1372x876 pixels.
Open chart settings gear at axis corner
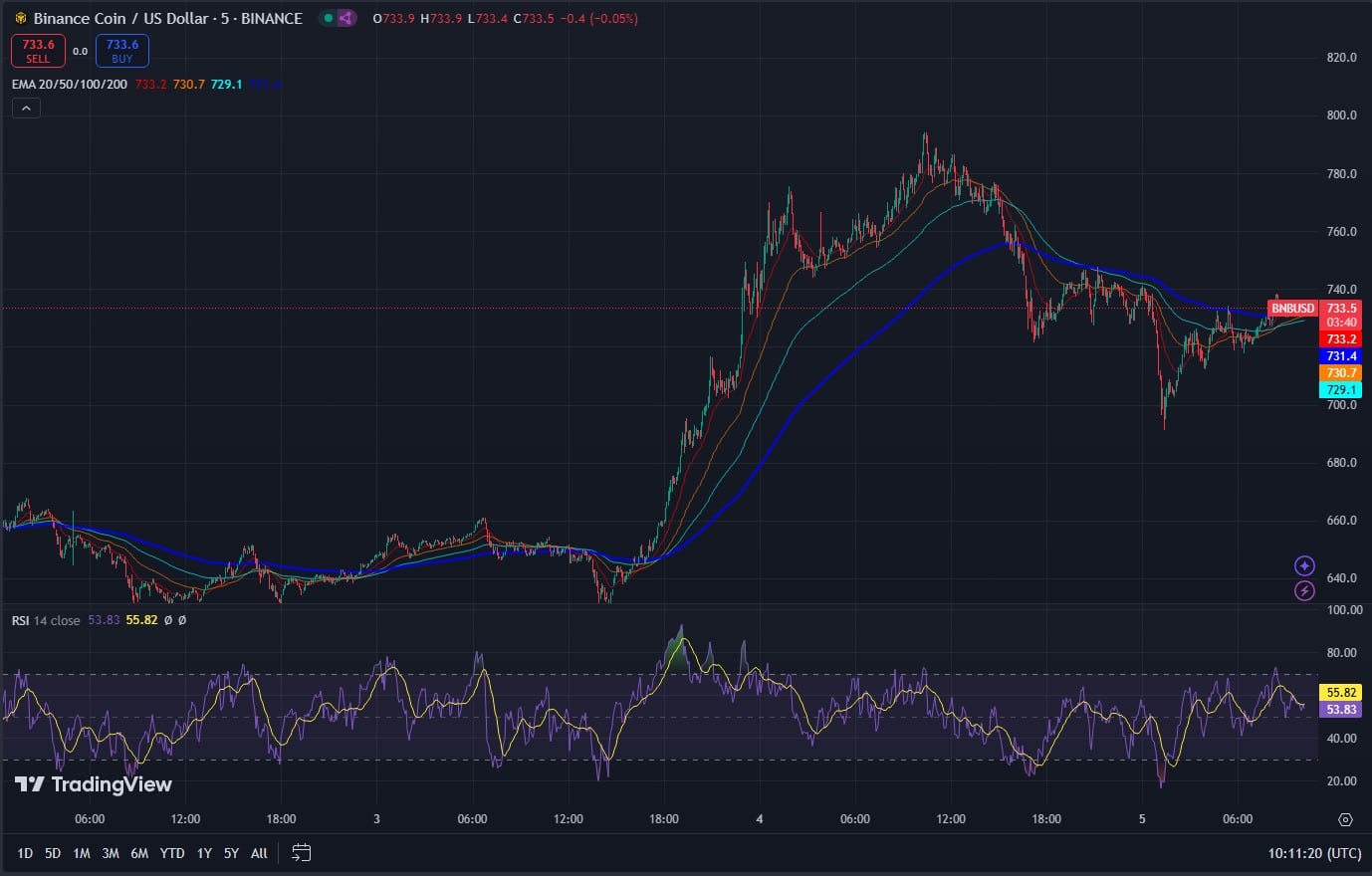coord(1345,819)
